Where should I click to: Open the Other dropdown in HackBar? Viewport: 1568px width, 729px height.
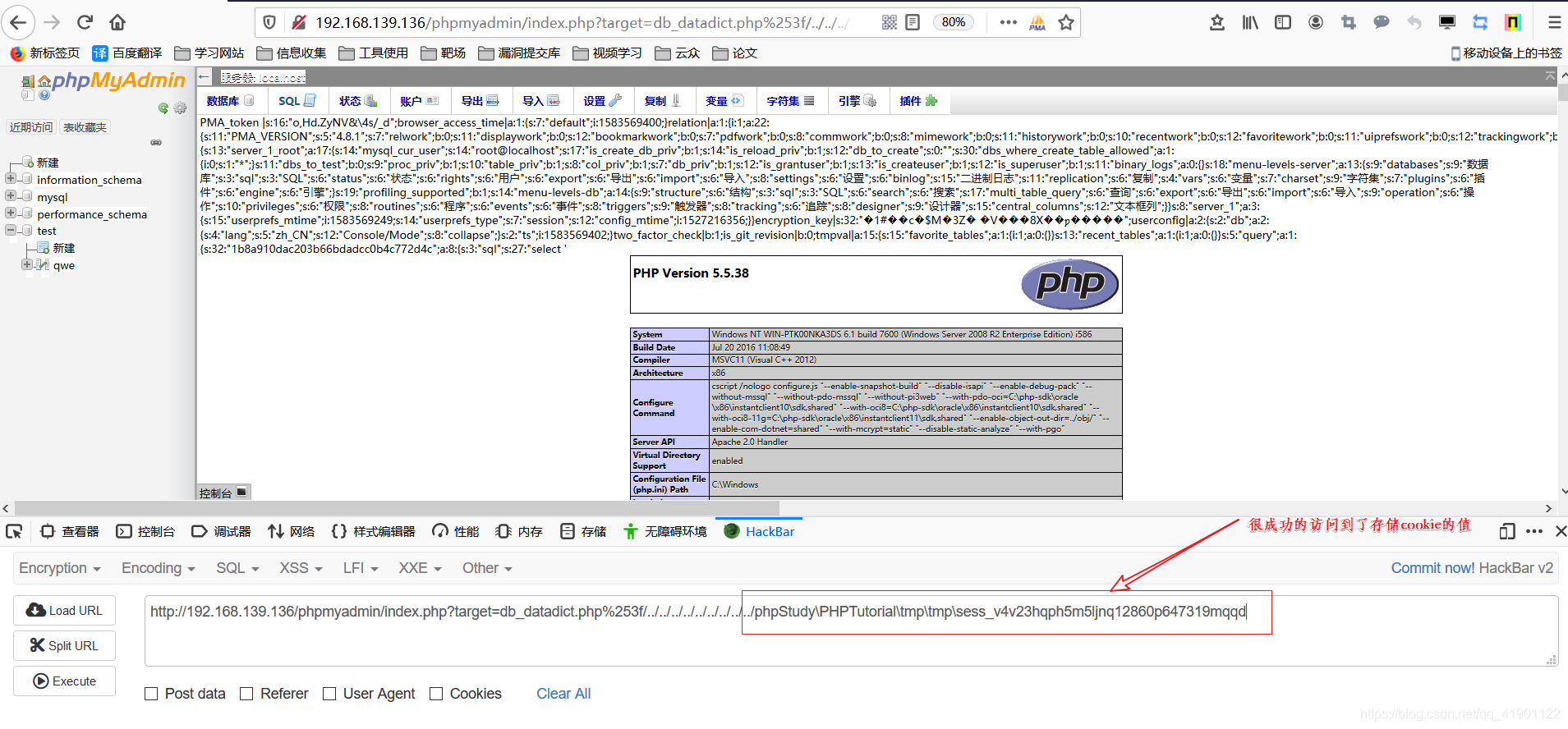487,568
